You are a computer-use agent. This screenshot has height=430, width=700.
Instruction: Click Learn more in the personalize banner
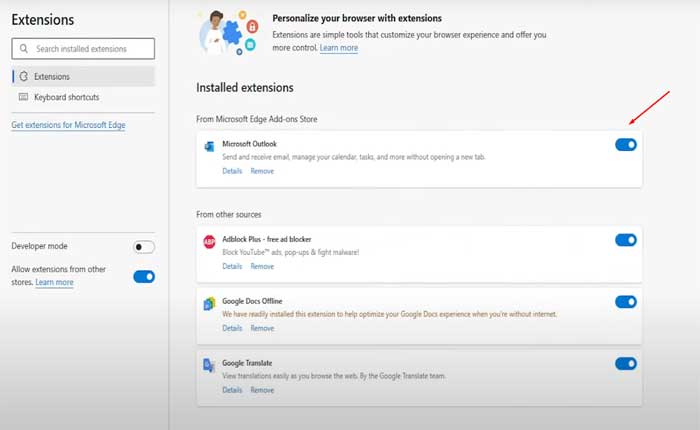[339, 48]
